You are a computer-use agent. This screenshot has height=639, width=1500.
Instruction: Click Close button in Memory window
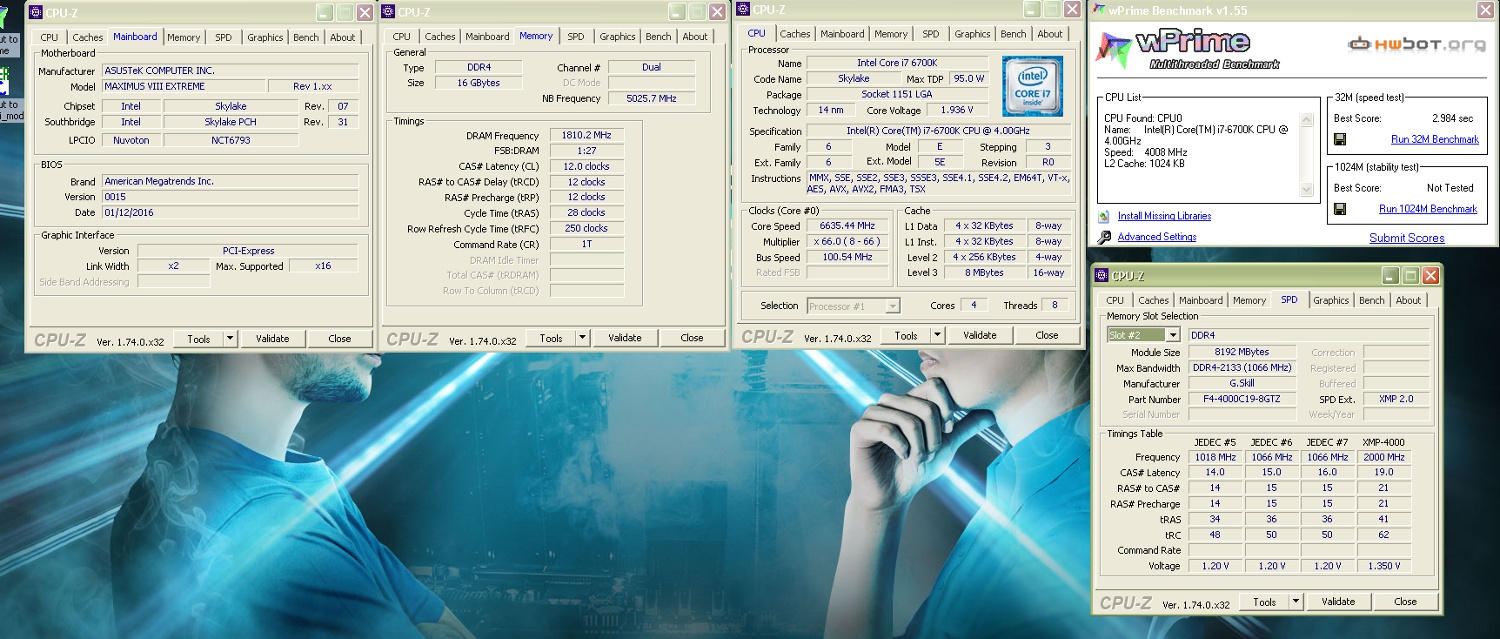(692, 339)
